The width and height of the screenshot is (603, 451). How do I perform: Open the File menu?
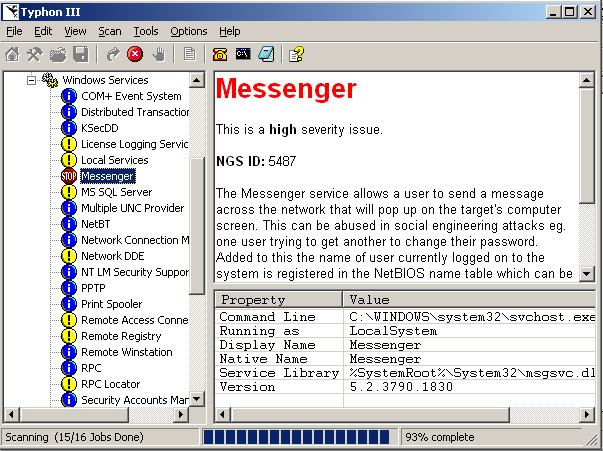[14, 31]
